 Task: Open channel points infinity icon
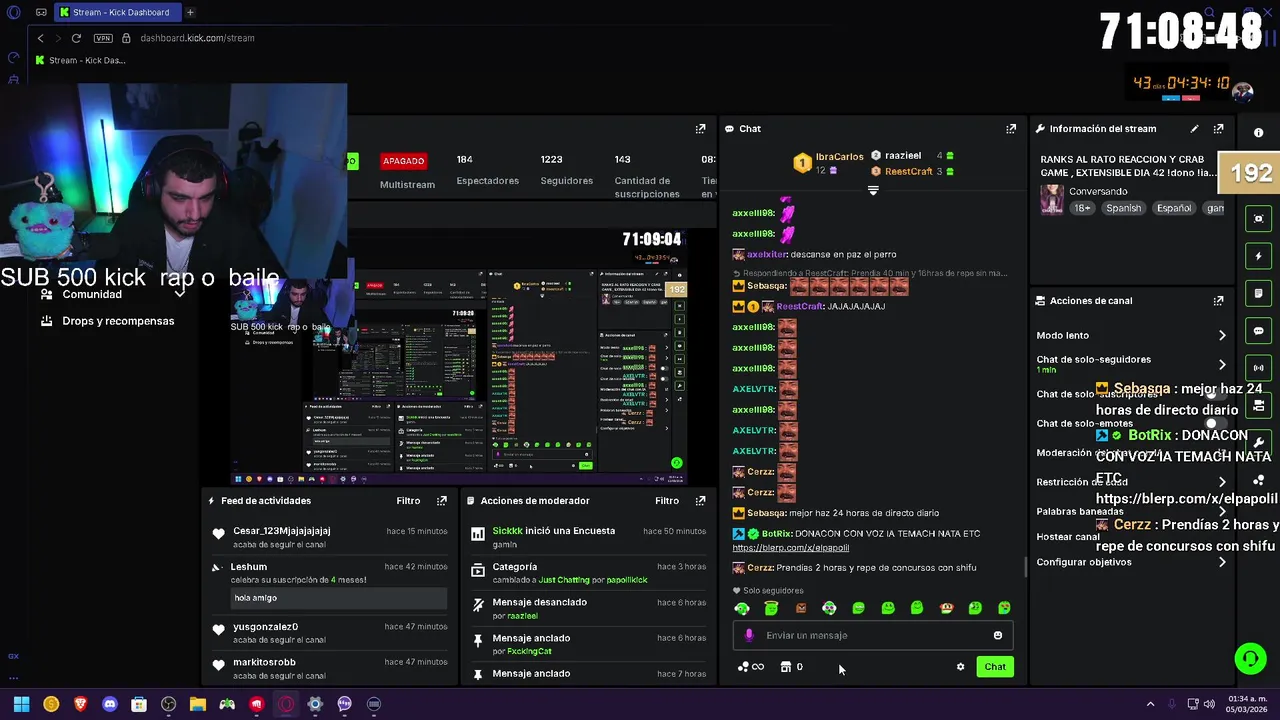coord(750,667)
